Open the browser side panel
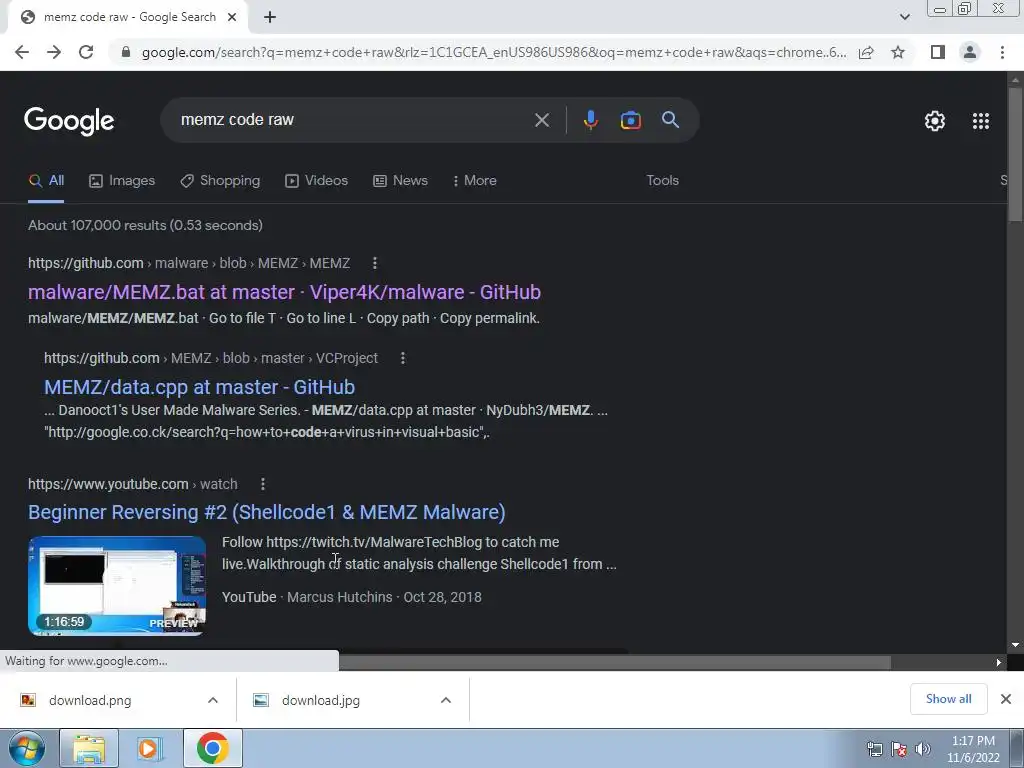1024x768 pixels. pos(938,52)
